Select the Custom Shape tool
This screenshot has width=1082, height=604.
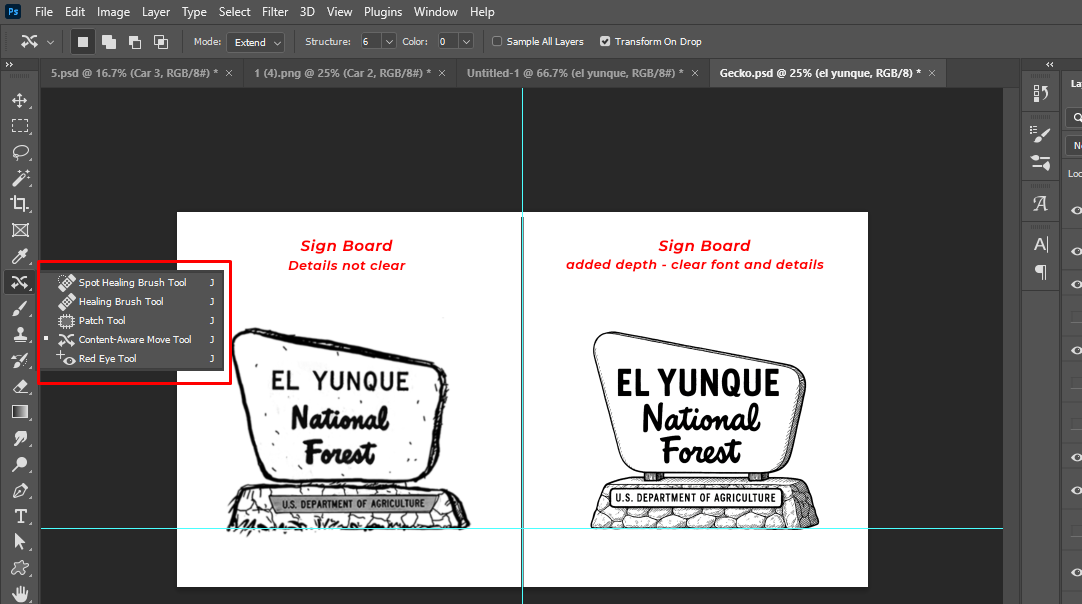(x=19, y=568)
